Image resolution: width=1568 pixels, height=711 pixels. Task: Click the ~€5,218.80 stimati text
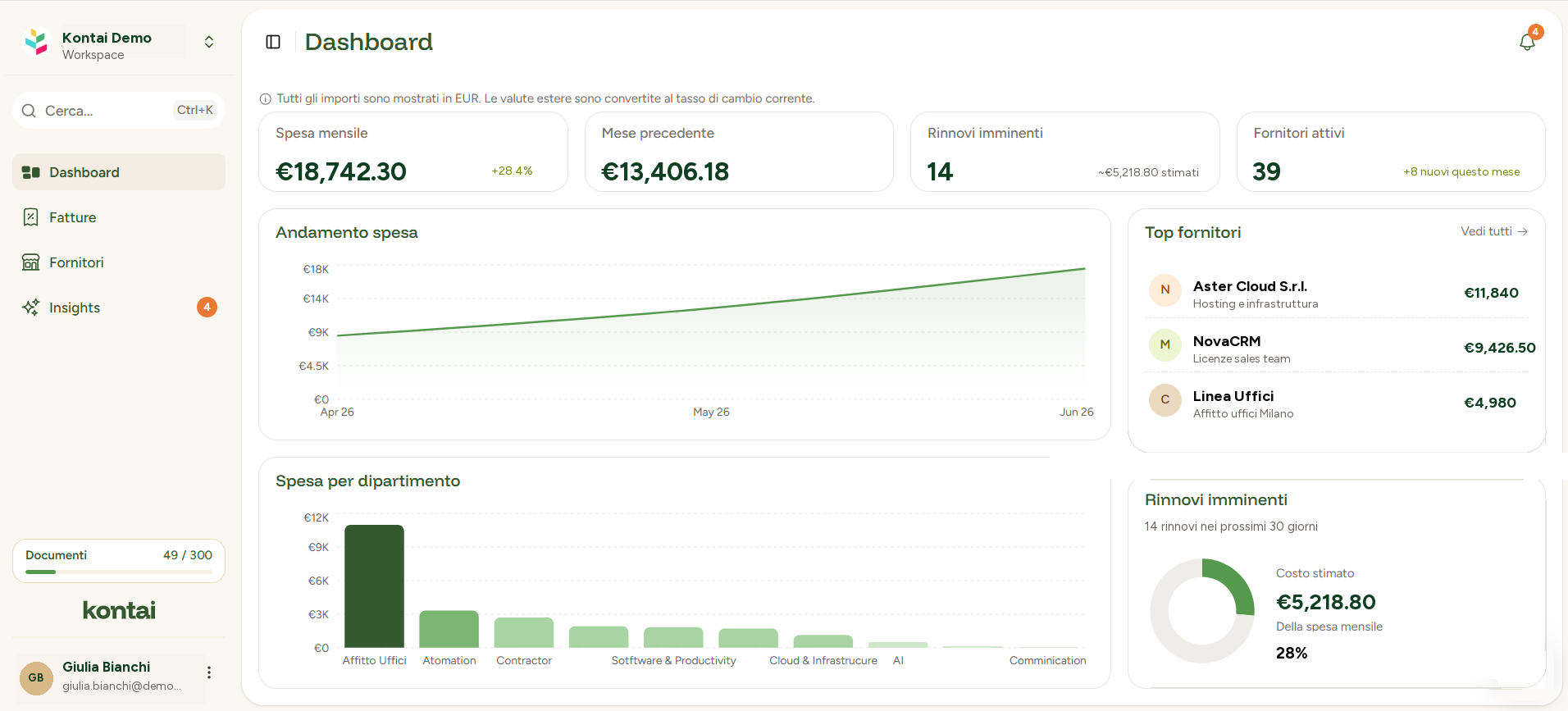[1148, 172]
